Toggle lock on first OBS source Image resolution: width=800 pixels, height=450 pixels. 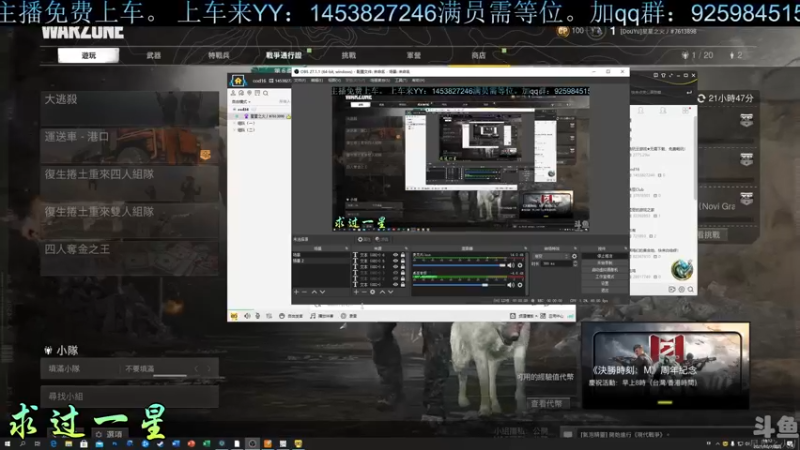pos(403,255)
